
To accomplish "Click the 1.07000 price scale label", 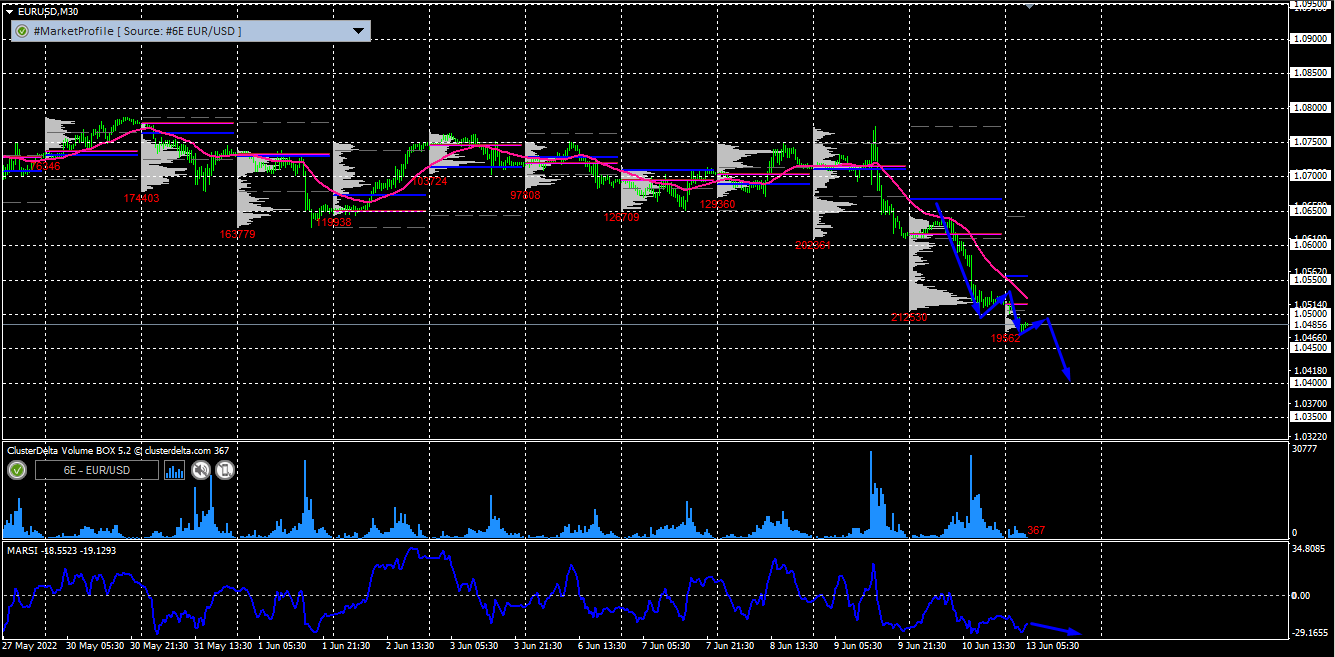I will [1309, 176].
